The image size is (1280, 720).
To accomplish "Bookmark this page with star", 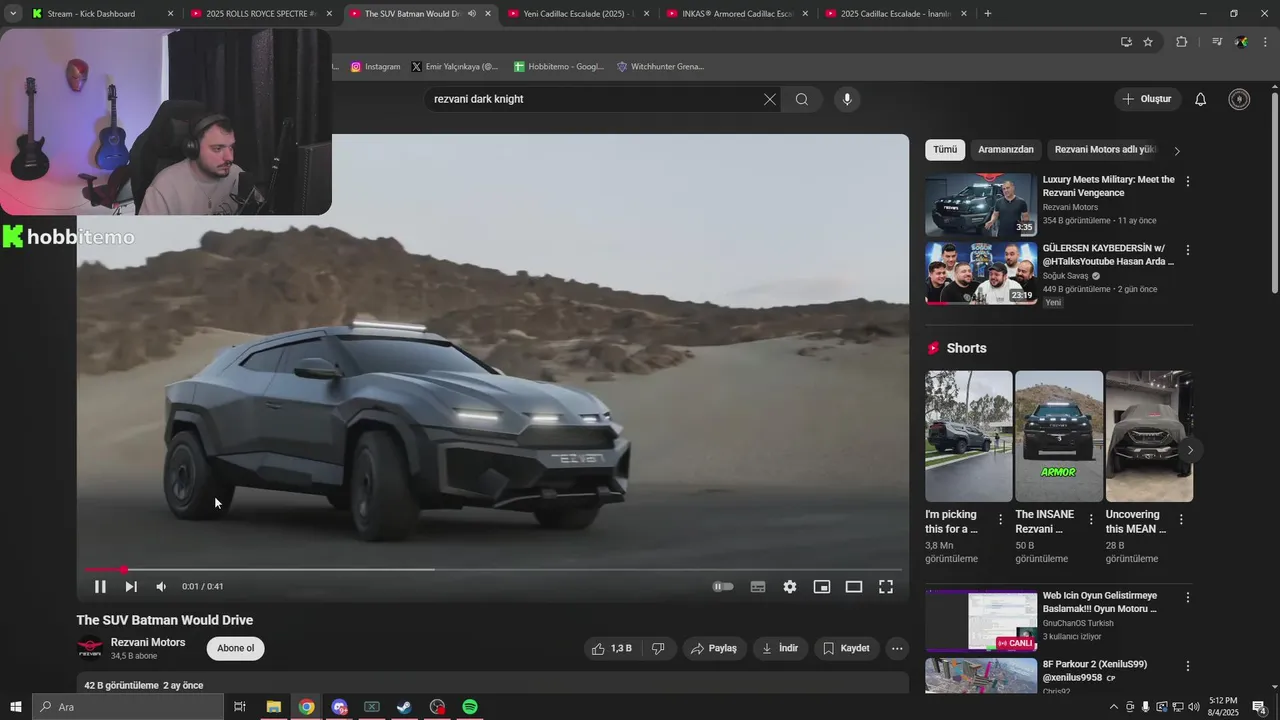I will point(1148,42).
